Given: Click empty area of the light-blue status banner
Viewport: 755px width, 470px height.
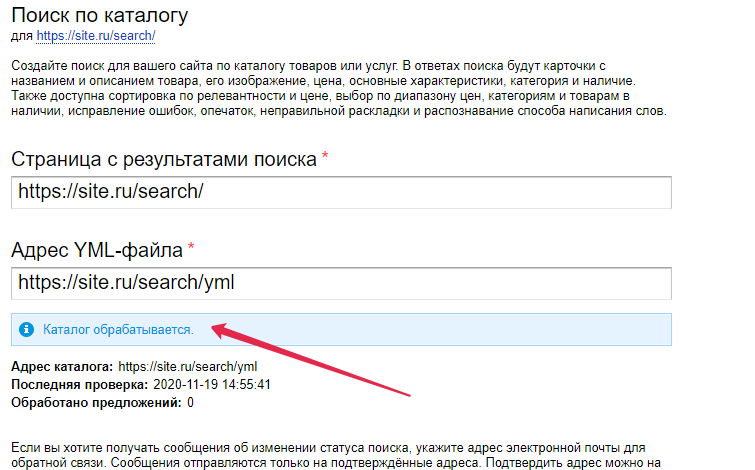Looking at the screenshot, I should point(500,329).
